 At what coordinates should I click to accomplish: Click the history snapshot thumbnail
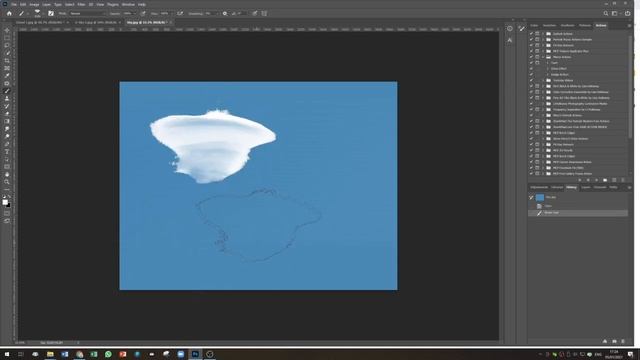540,198
